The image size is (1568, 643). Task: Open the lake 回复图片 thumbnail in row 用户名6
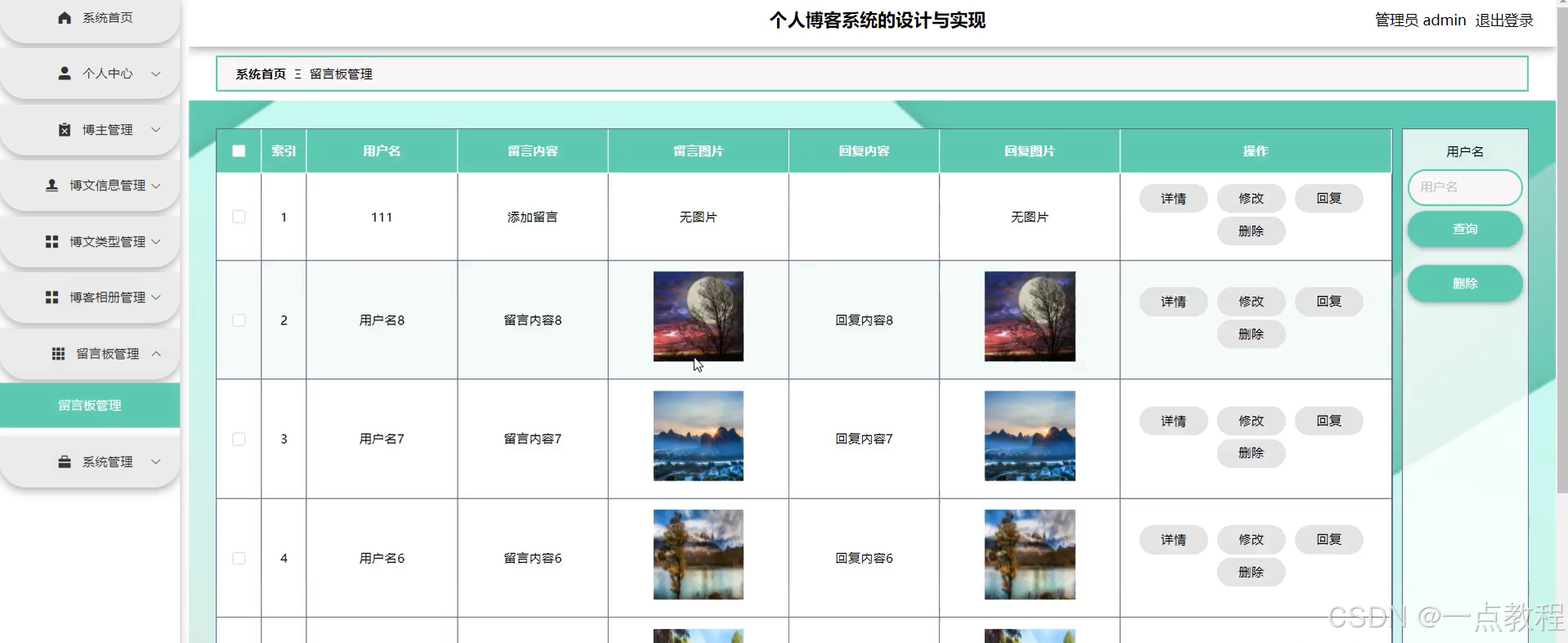click(x=1030, y=555)
